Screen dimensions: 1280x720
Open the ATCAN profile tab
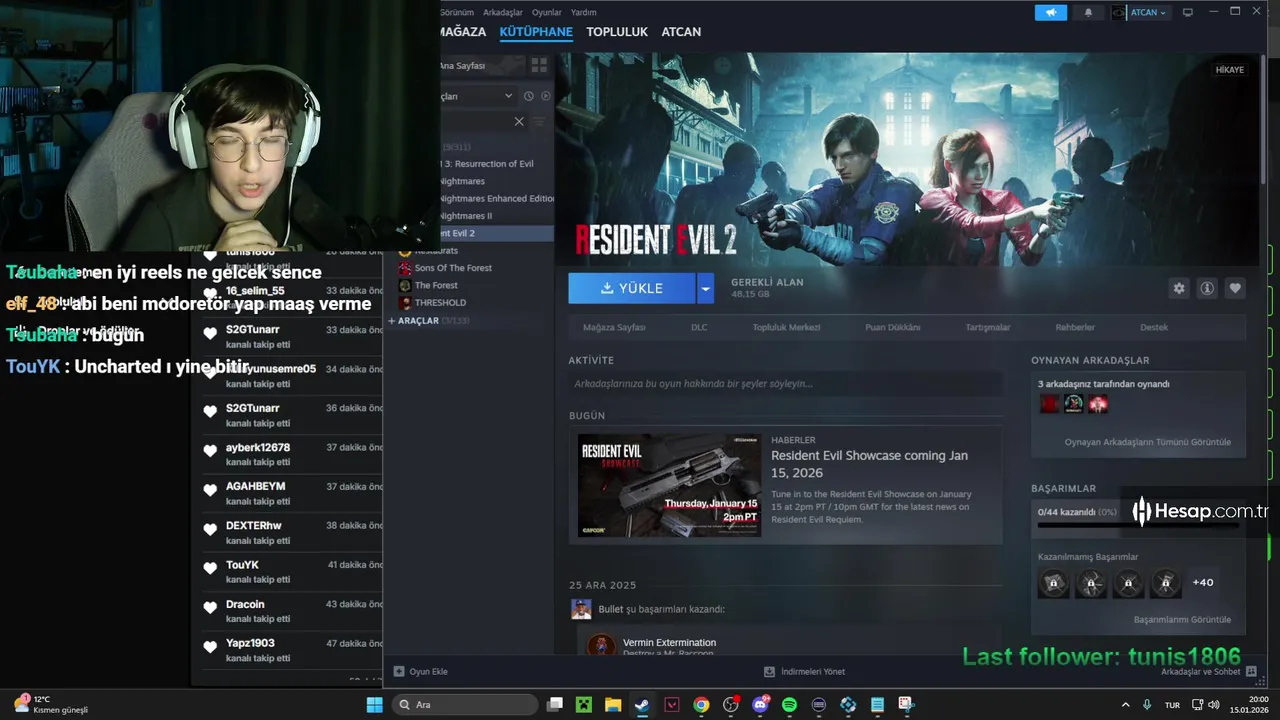pyautogui.click(x=681, y=32)
